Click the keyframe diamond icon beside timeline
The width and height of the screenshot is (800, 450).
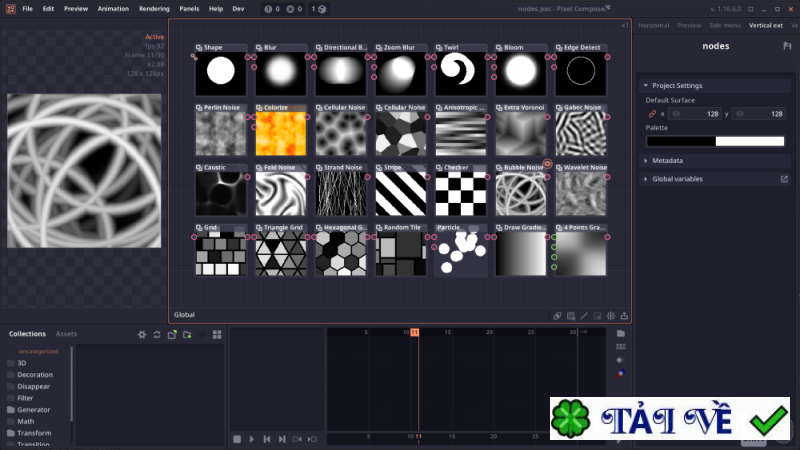(x=620, y=359)
